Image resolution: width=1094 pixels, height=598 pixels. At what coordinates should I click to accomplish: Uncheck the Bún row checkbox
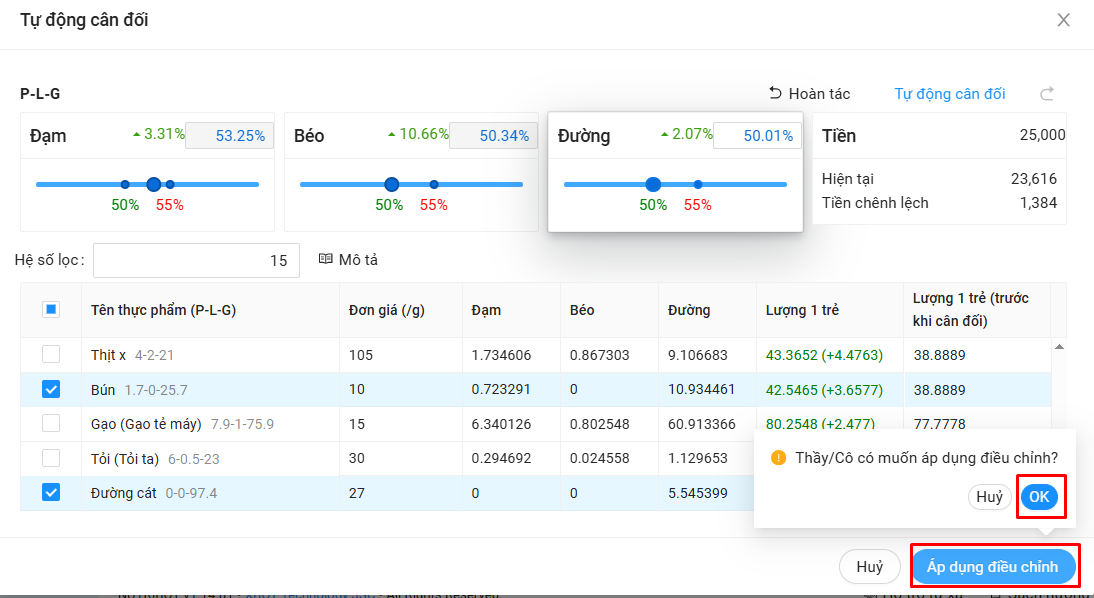[51, 389]
